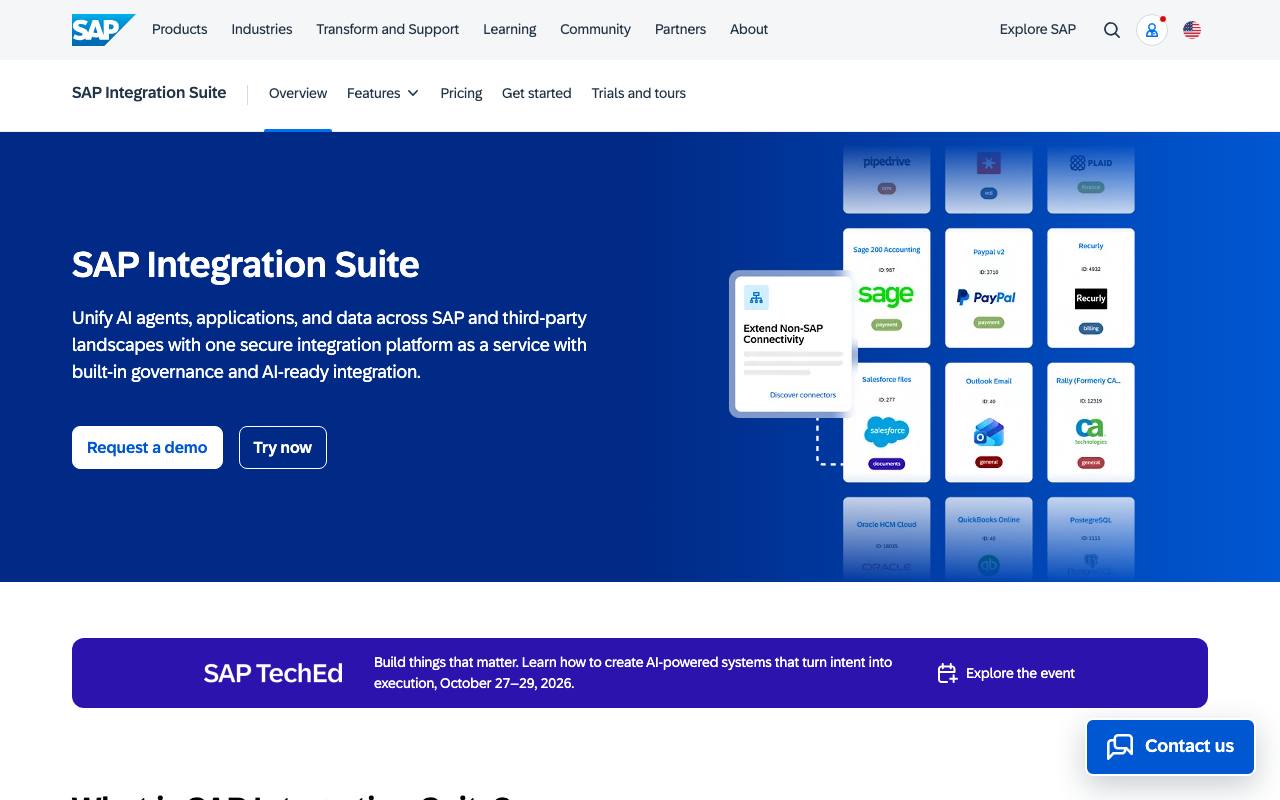Click the connectivity icon in Extend Non-SAP card
The image size is (1280, 800).
pos(756,297)
